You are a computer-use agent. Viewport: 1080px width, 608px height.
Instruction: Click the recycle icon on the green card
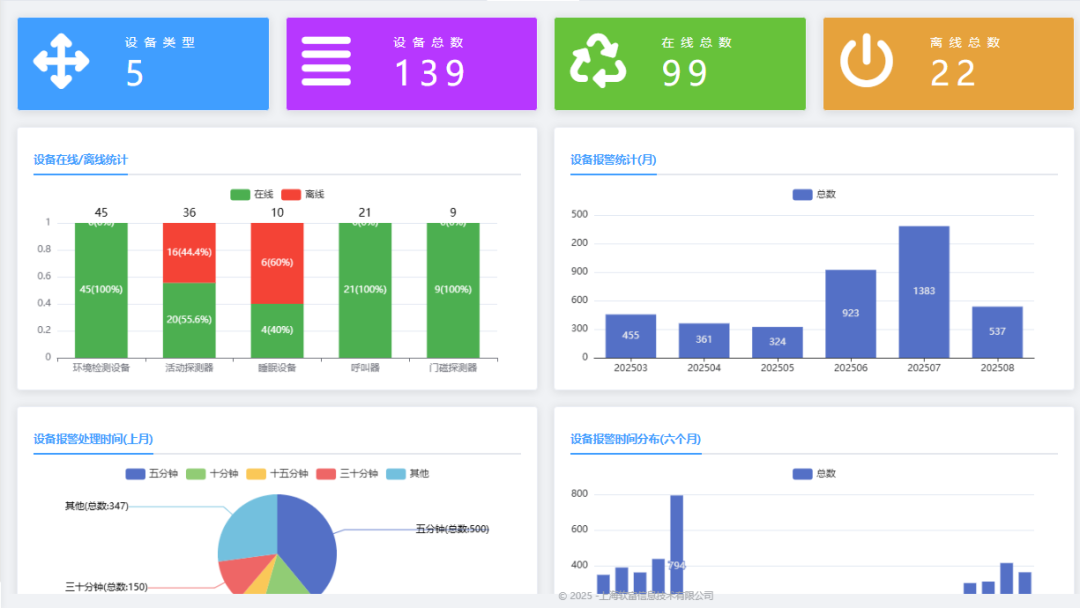(x=598, y=61)
